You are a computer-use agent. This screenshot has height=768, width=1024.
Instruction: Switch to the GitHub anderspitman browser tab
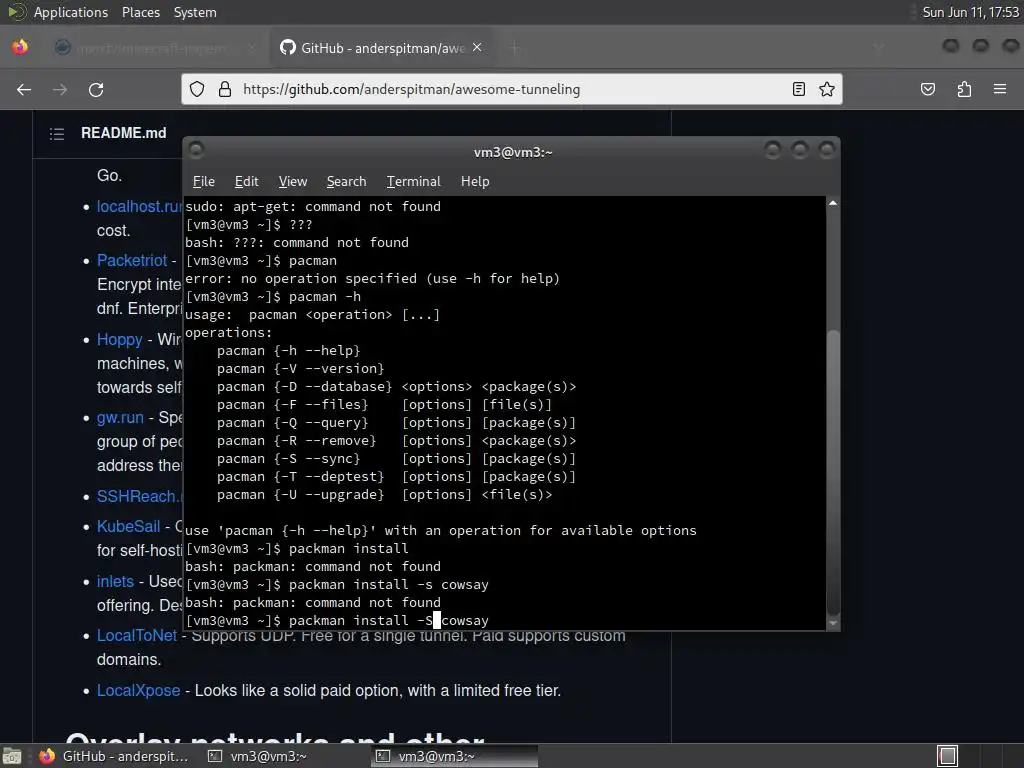[382, 48]
